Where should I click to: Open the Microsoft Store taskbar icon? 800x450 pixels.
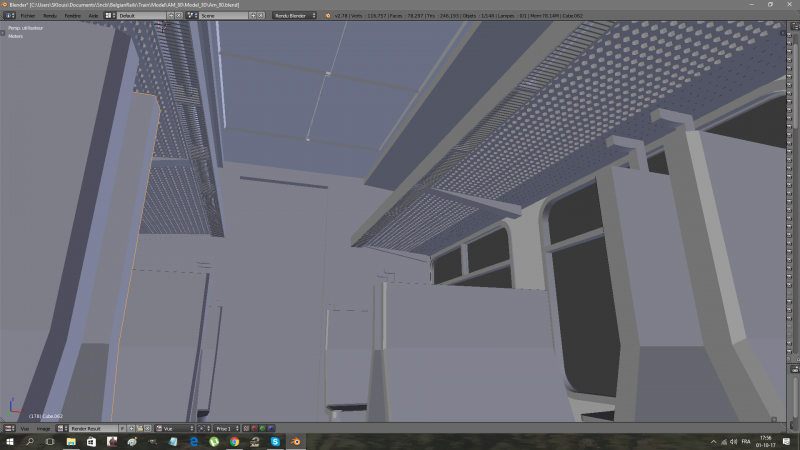point(91,442)
